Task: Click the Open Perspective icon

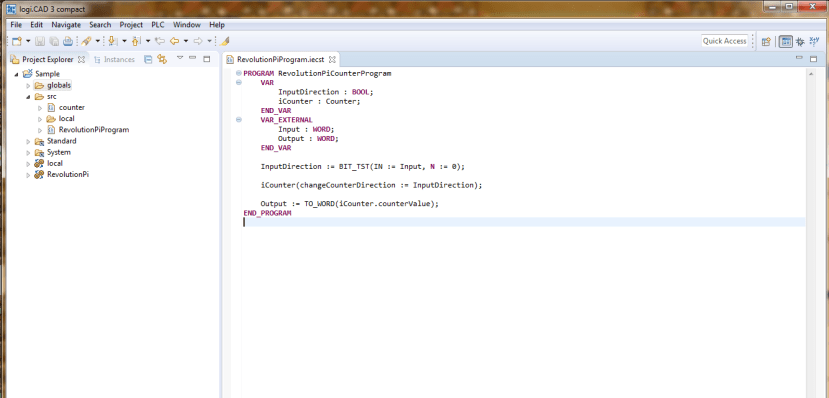Action: [766, 41]
